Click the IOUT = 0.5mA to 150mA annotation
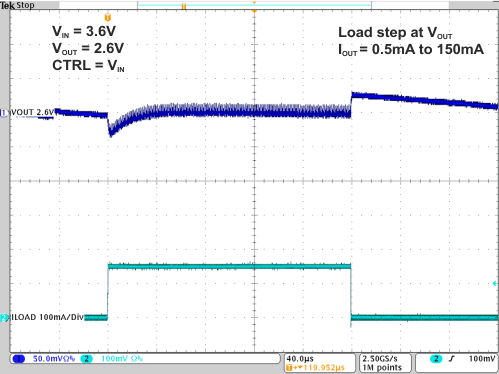 pyautogui.click(x=411, y=50)
